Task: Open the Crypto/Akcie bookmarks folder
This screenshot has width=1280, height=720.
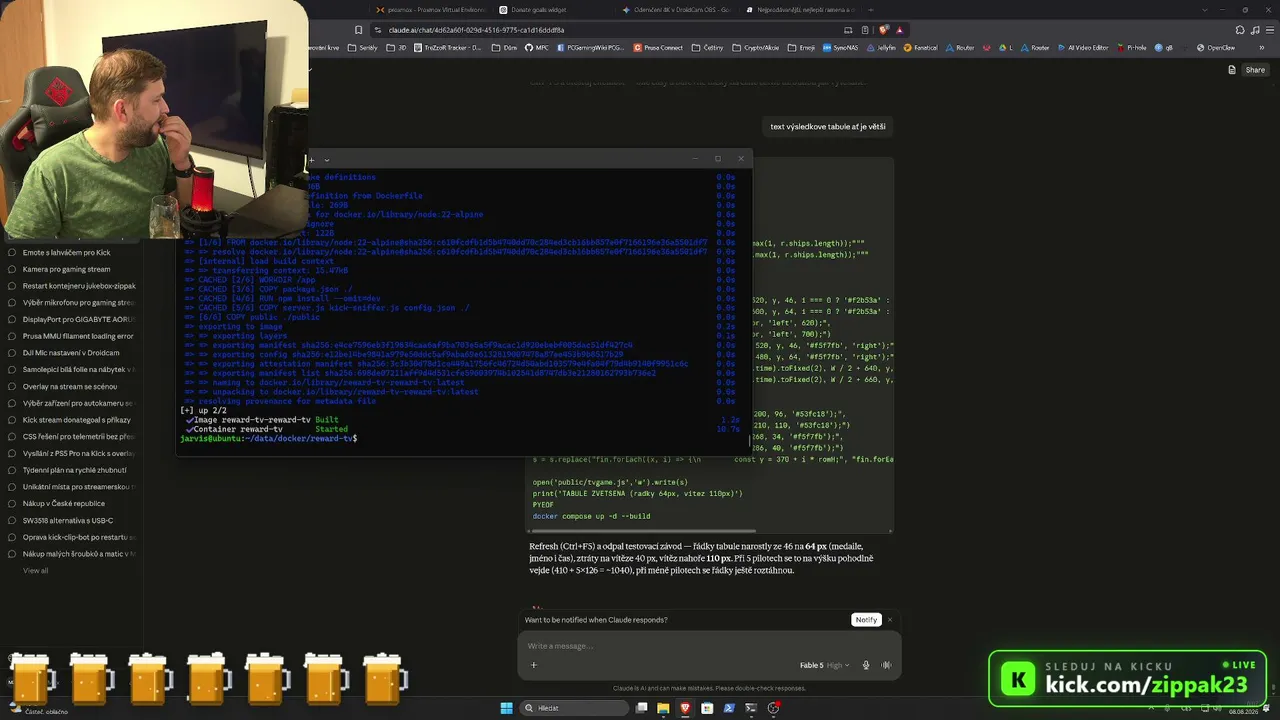Action: pos(756,48)
